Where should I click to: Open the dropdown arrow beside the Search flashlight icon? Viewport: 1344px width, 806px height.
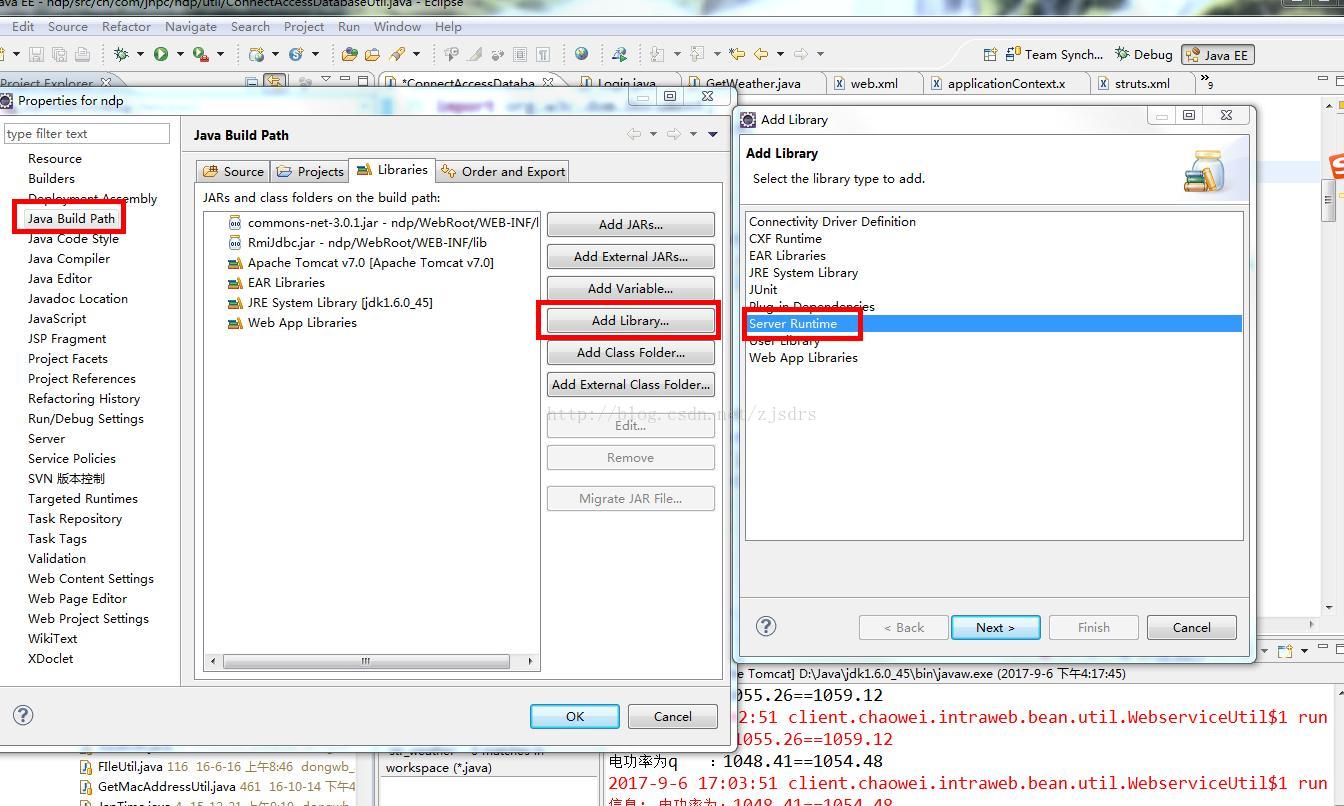416,54
